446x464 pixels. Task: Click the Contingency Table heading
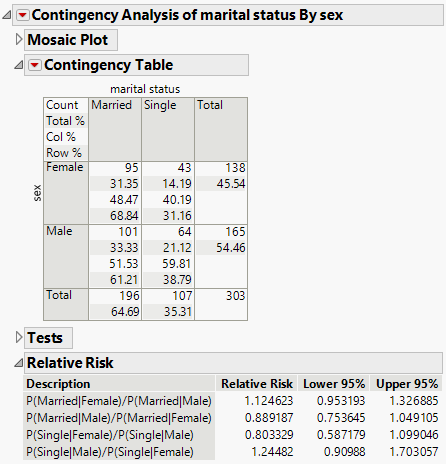109,65
